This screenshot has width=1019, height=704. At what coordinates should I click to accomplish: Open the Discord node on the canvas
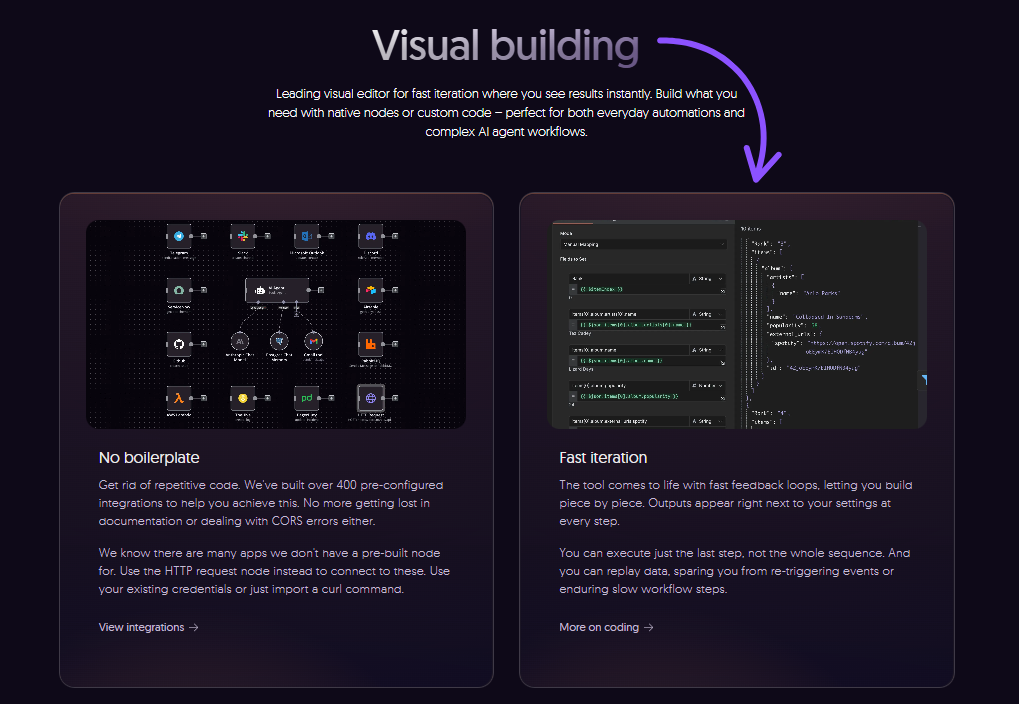(372, 236)
